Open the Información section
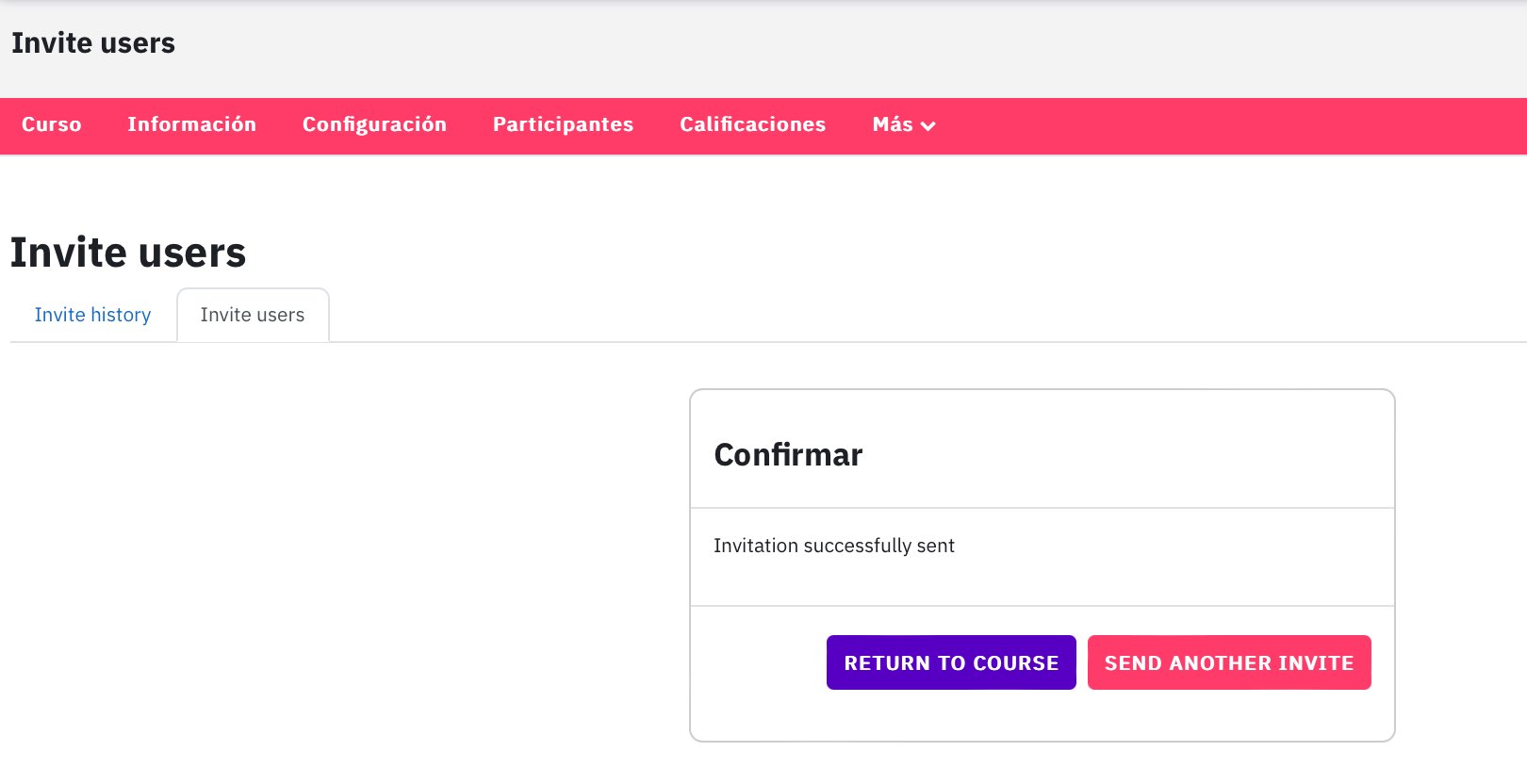Image resolution: width=1527 pixels, height=784 pixels. pos(192,124)
